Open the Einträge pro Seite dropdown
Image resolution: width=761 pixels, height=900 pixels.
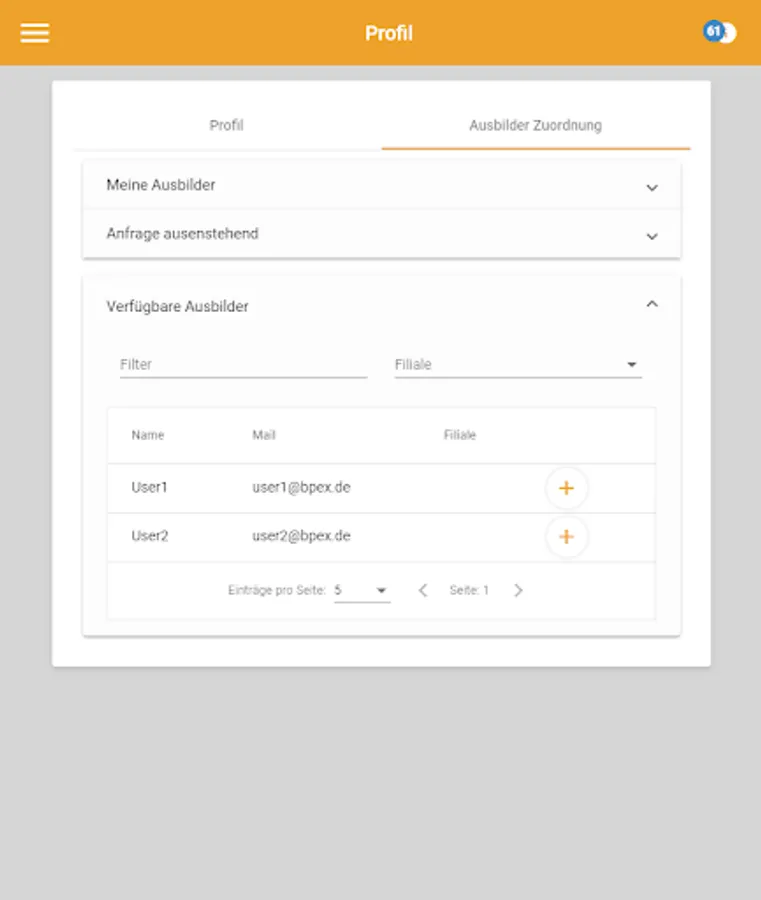362,590
